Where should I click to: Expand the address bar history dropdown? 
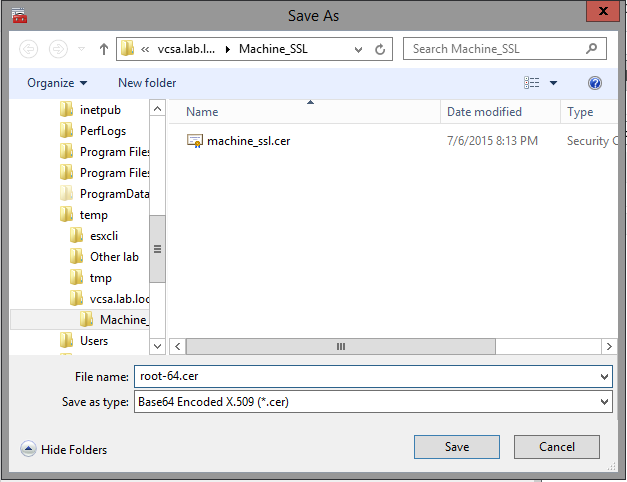(x=358, y=50)
